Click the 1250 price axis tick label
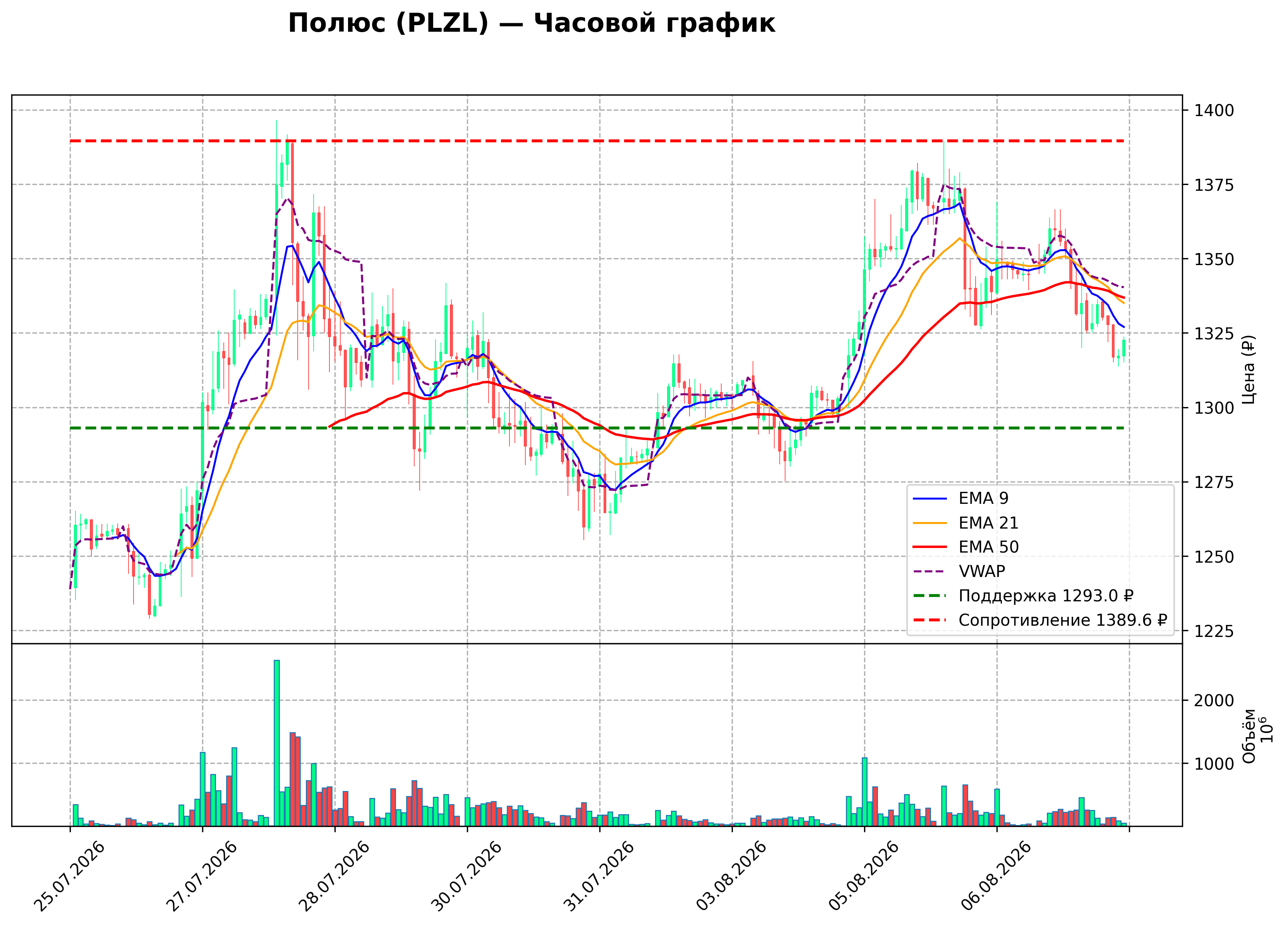Image resolution: width=1288 pixels, height=926 pixels. [1214, 556]
